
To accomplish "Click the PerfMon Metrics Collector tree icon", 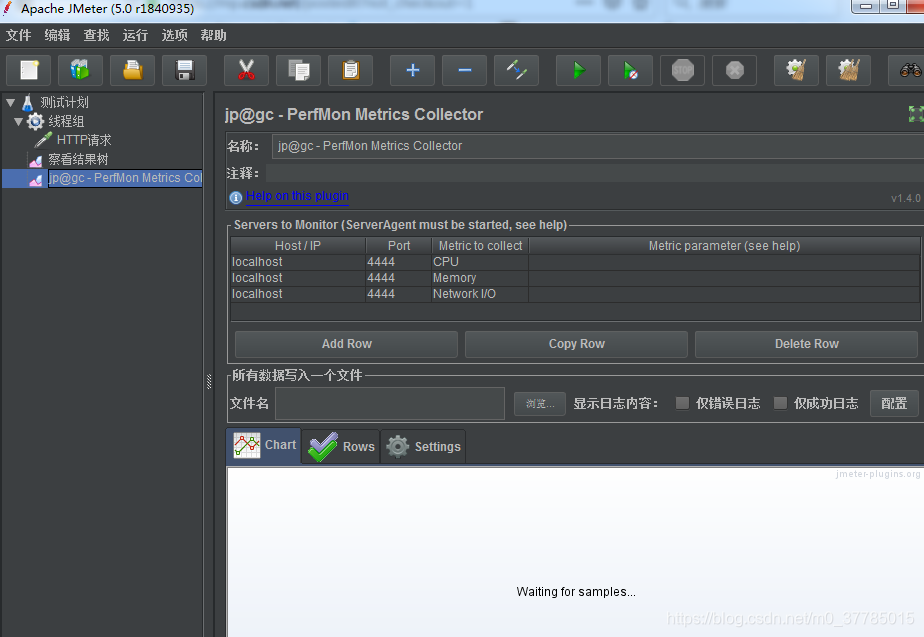I will (35, 179).
